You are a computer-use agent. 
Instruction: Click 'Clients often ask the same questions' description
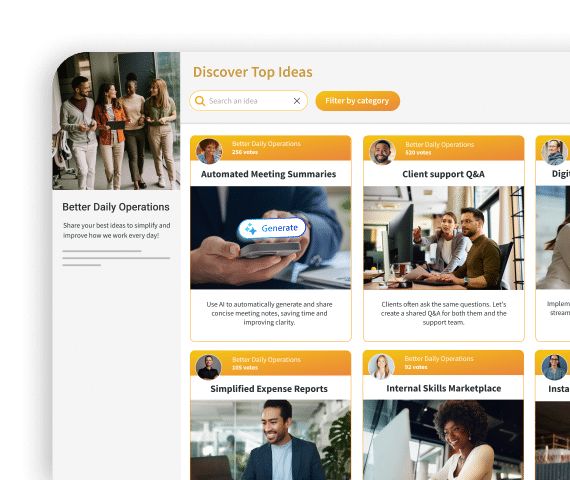click(443, 313)
